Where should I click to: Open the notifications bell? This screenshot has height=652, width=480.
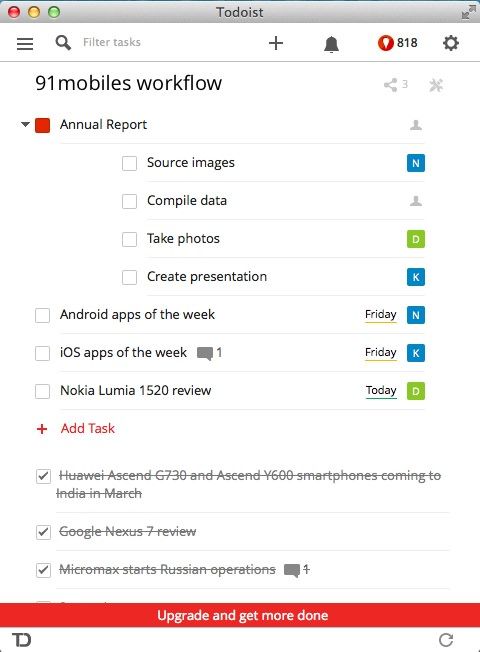click(331, 44)
